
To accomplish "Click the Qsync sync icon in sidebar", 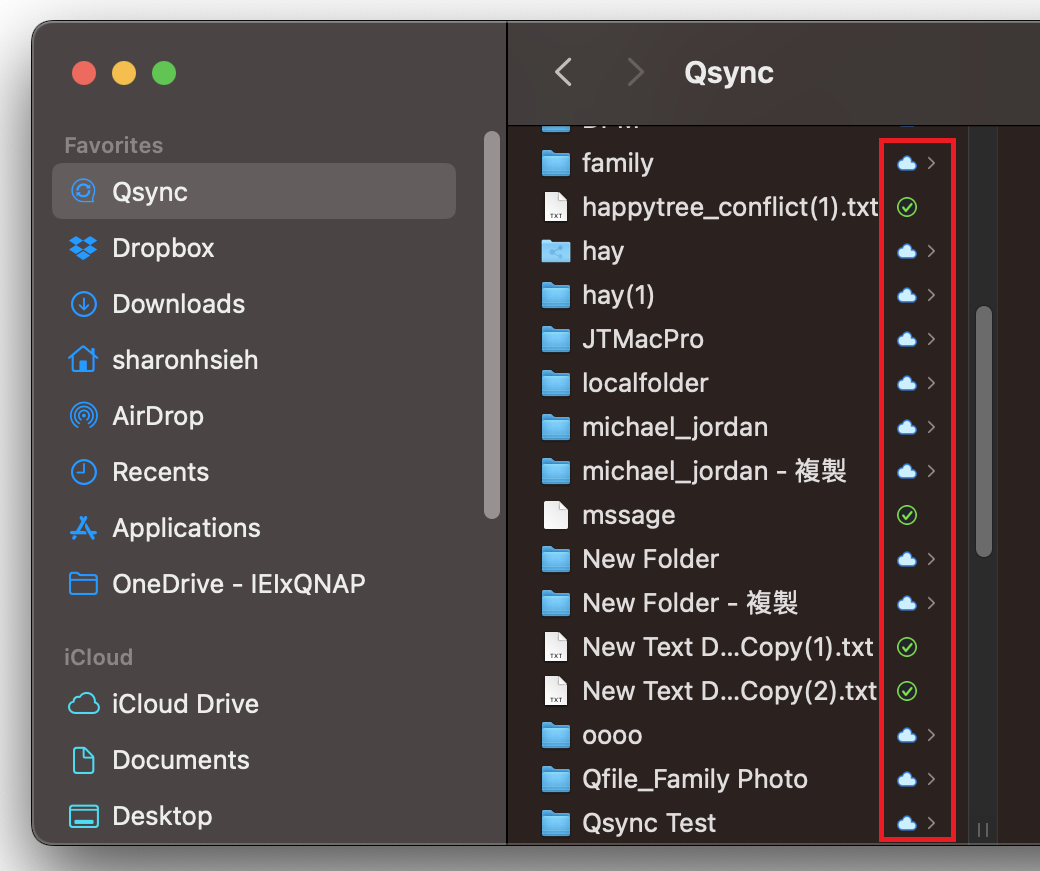I will pyautogui.click(x=83, y=192).
